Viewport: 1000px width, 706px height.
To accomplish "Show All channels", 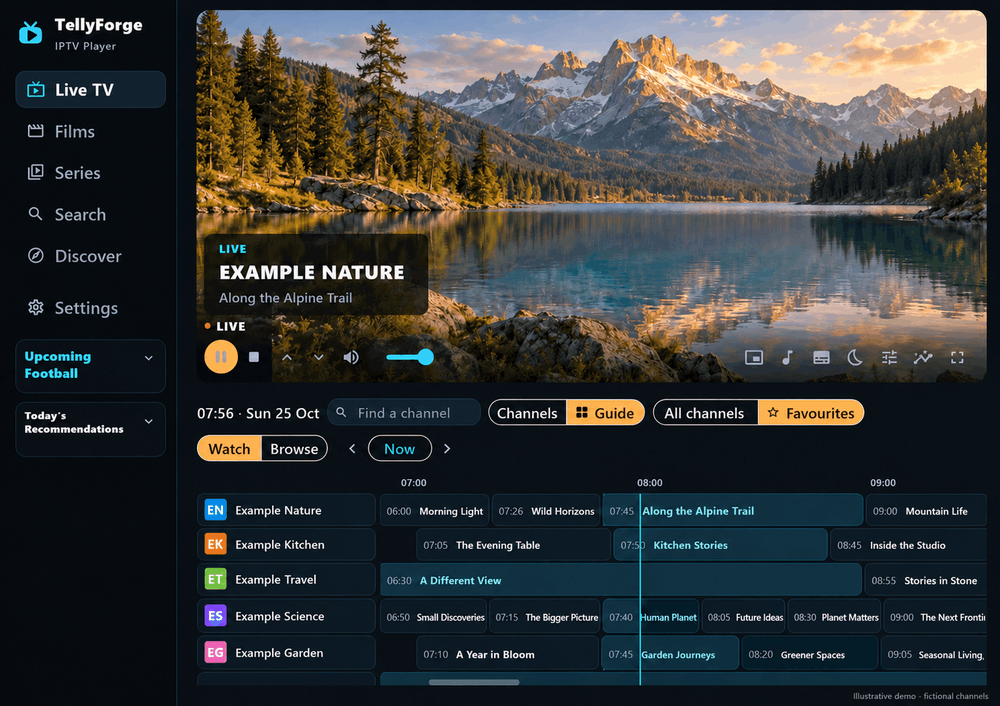I will point(705,413).
